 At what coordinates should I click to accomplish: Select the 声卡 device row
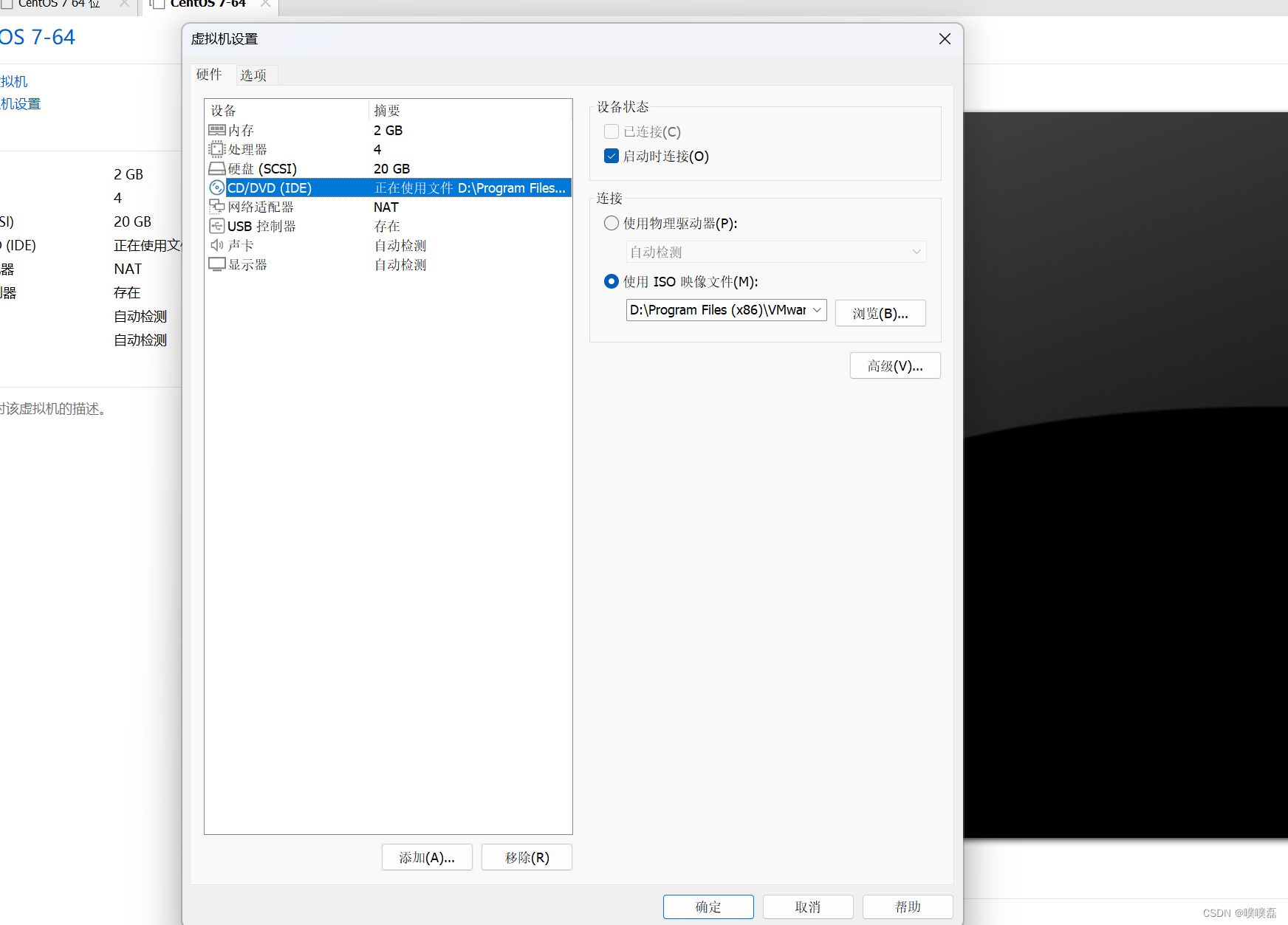click(x=388, y=245)
